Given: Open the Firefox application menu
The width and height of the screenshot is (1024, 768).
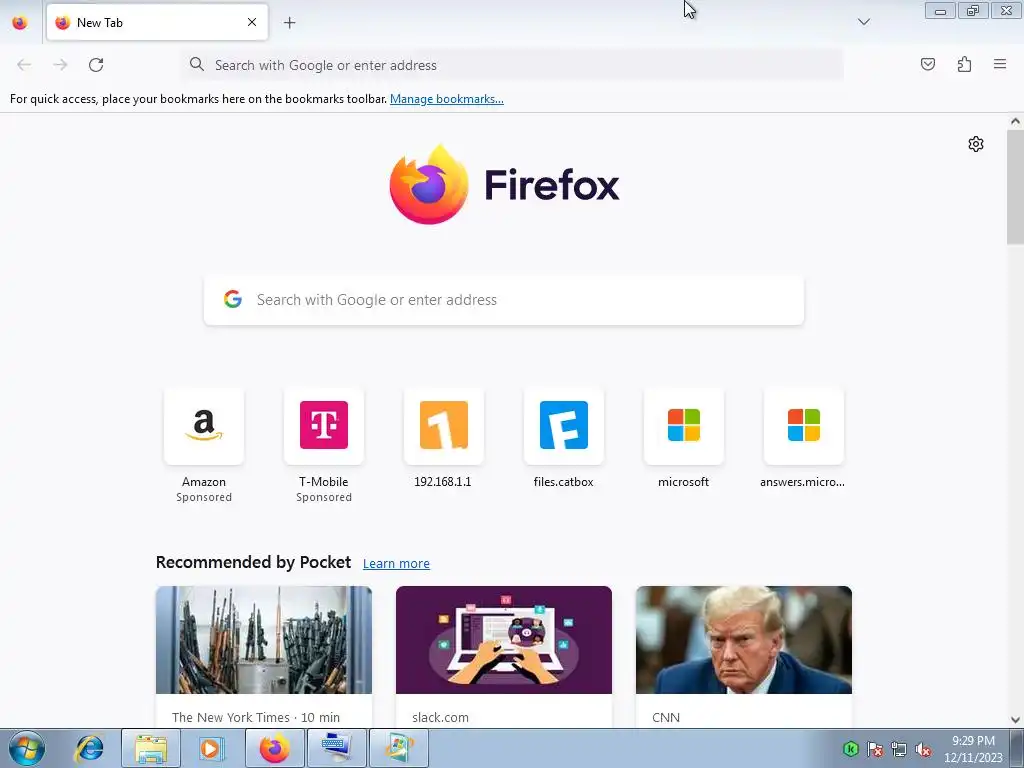Looking at the screenshot, I should pos(1000,64).
